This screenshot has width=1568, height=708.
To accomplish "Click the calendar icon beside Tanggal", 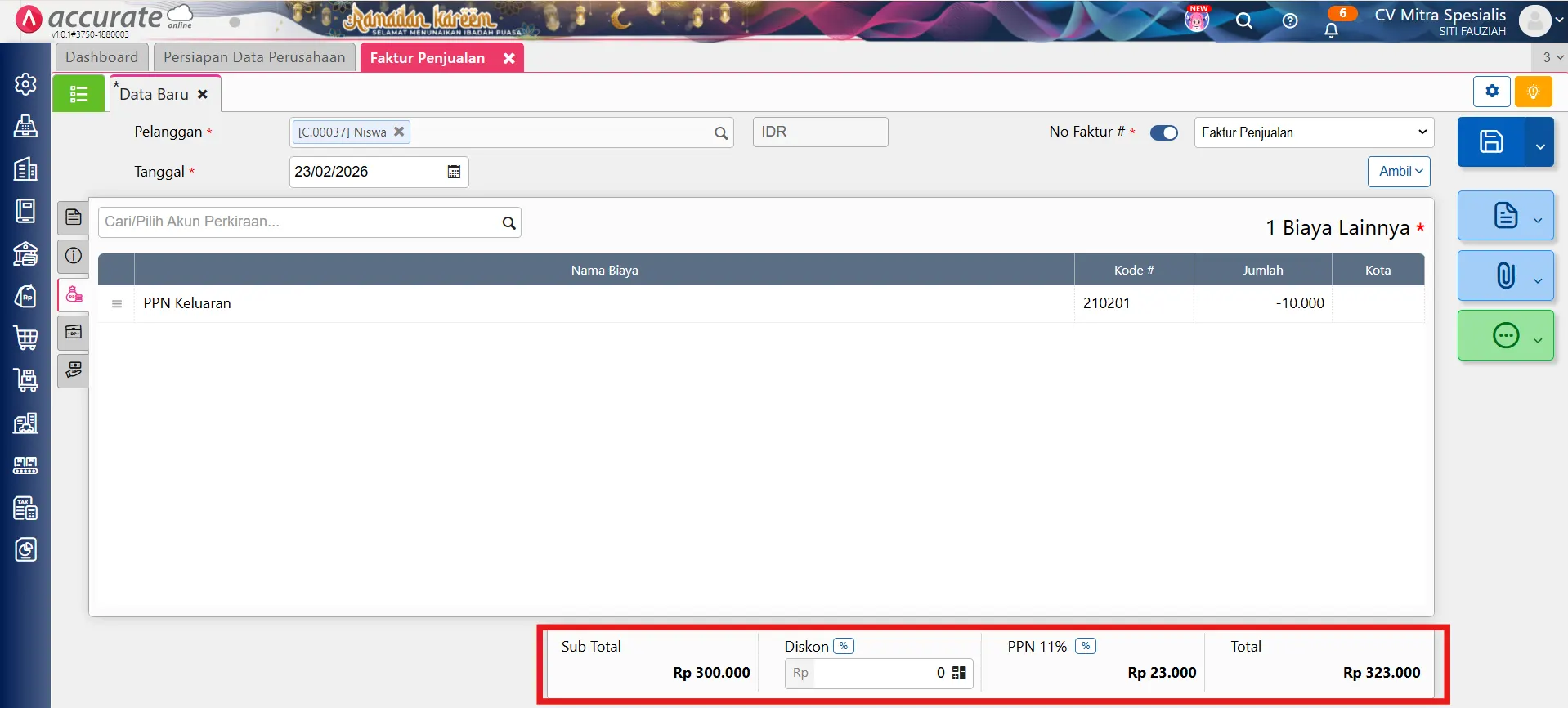I will click(454, 172).
